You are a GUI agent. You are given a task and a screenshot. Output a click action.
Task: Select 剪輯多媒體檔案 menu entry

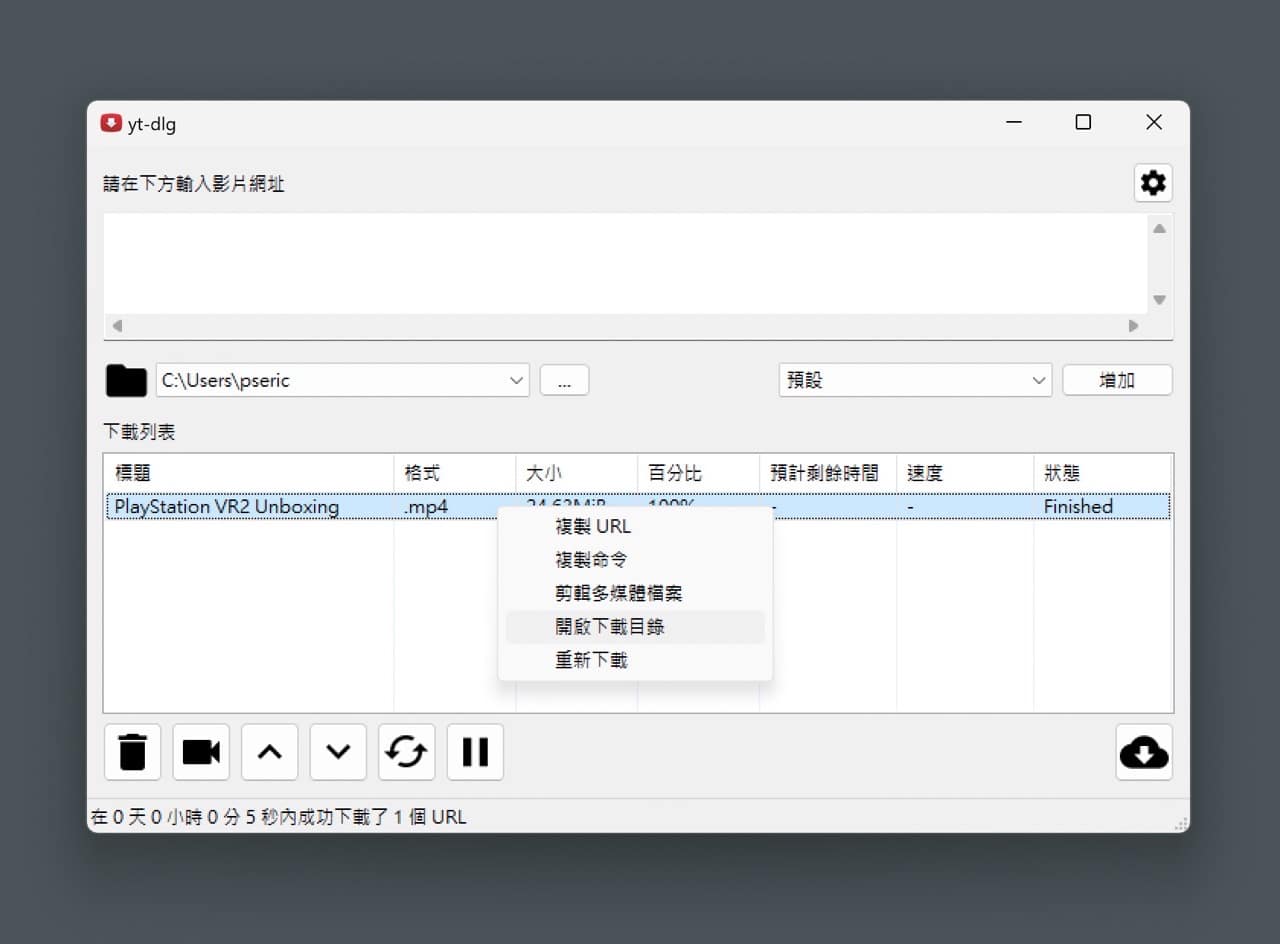635,593
